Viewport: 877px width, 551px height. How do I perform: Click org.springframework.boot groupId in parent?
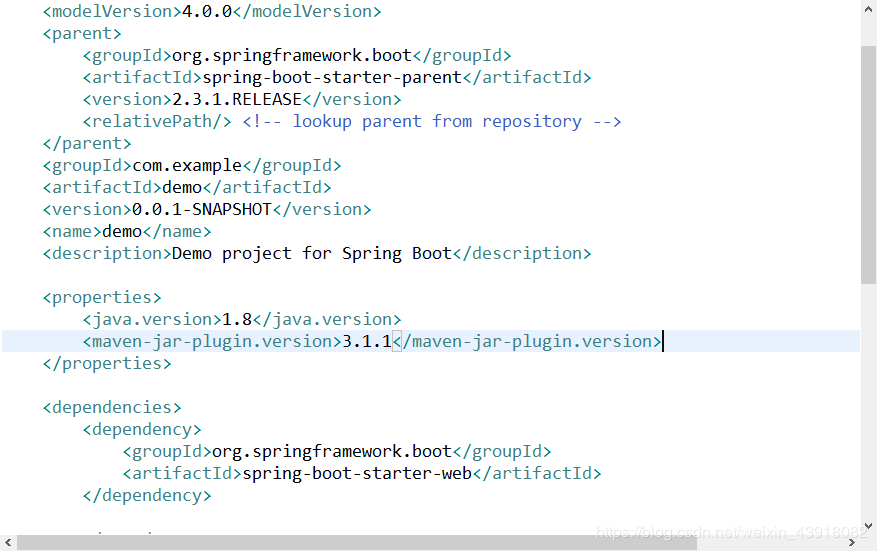pyautogui.click(x=292, y=55)
